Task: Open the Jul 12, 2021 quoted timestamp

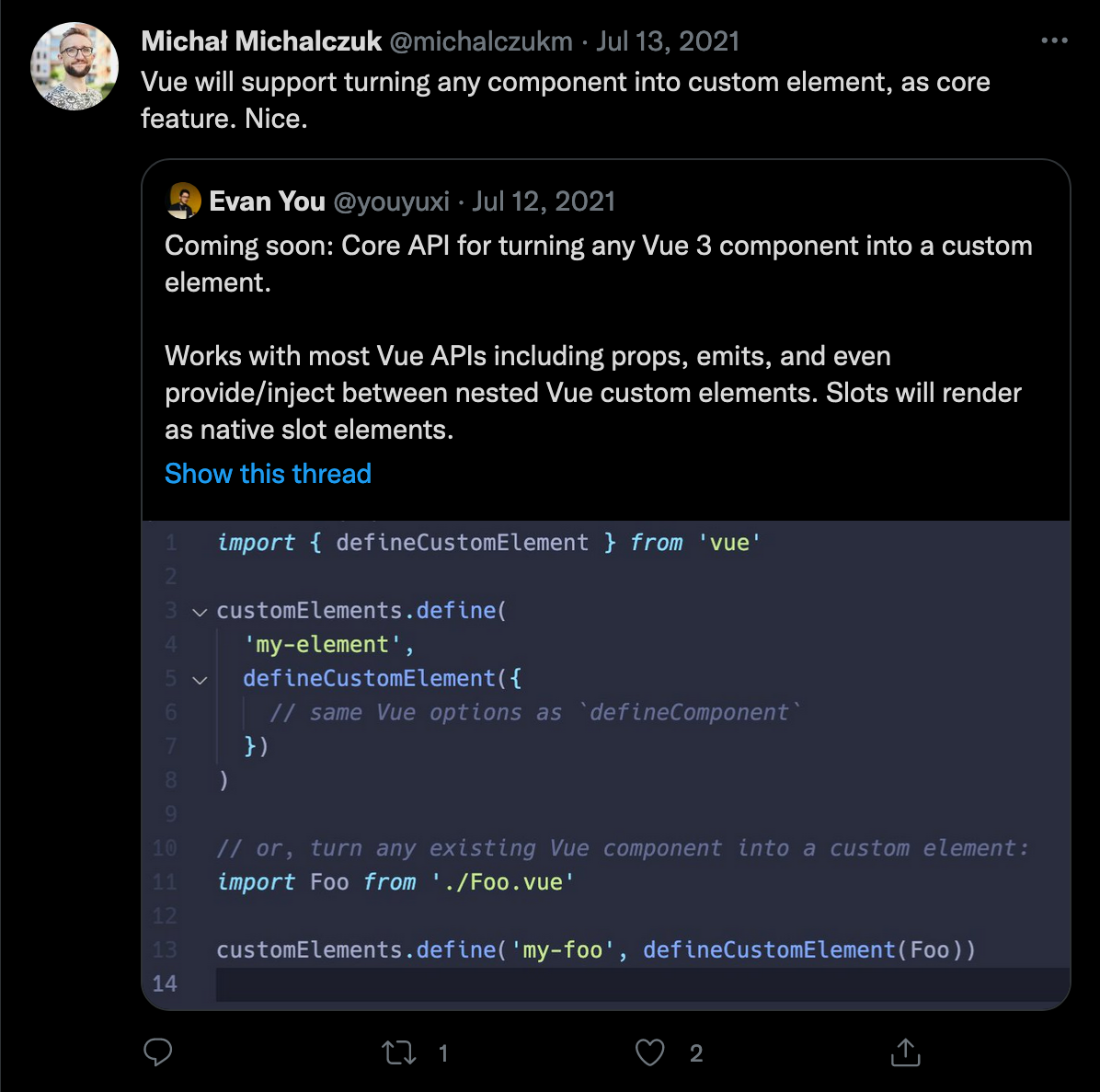Action: click(x=544, y=202)
